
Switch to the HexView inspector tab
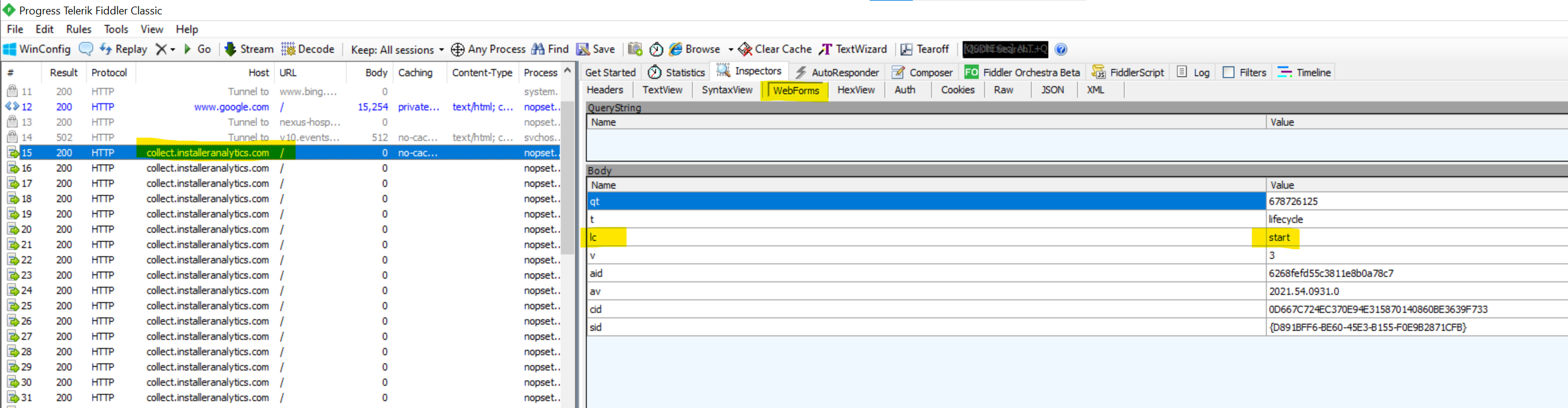tap(855, 90)
